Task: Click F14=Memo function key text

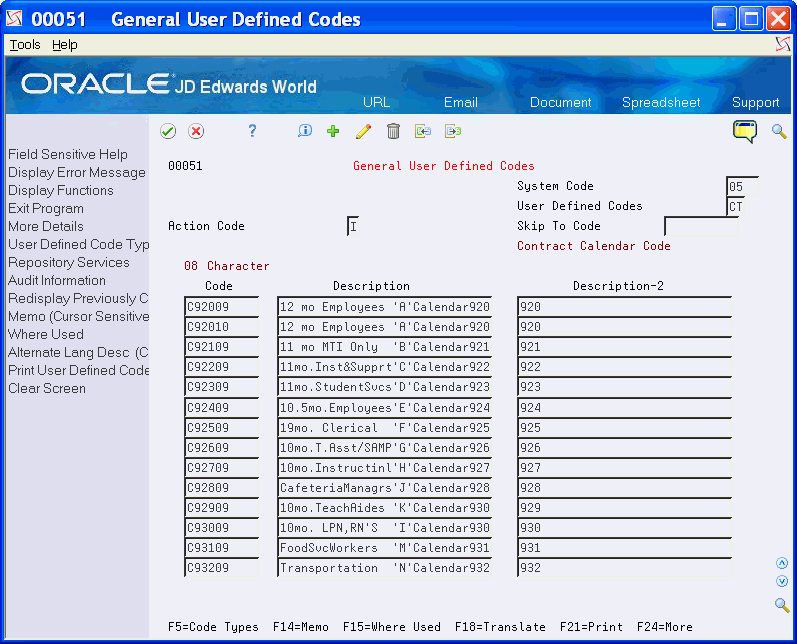Action: (x=300, y=627)
